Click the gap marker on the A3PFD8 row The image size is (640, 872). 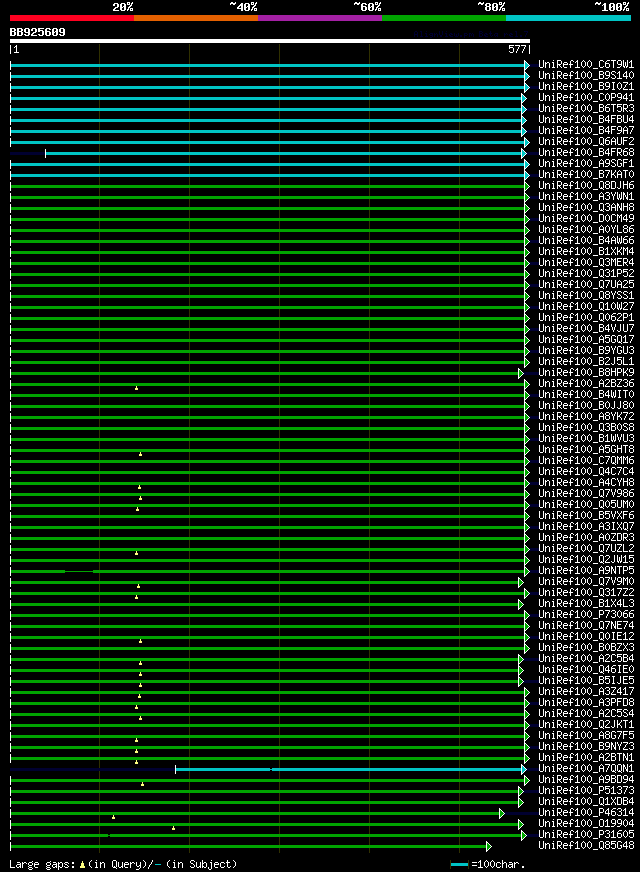click(136, 707)
